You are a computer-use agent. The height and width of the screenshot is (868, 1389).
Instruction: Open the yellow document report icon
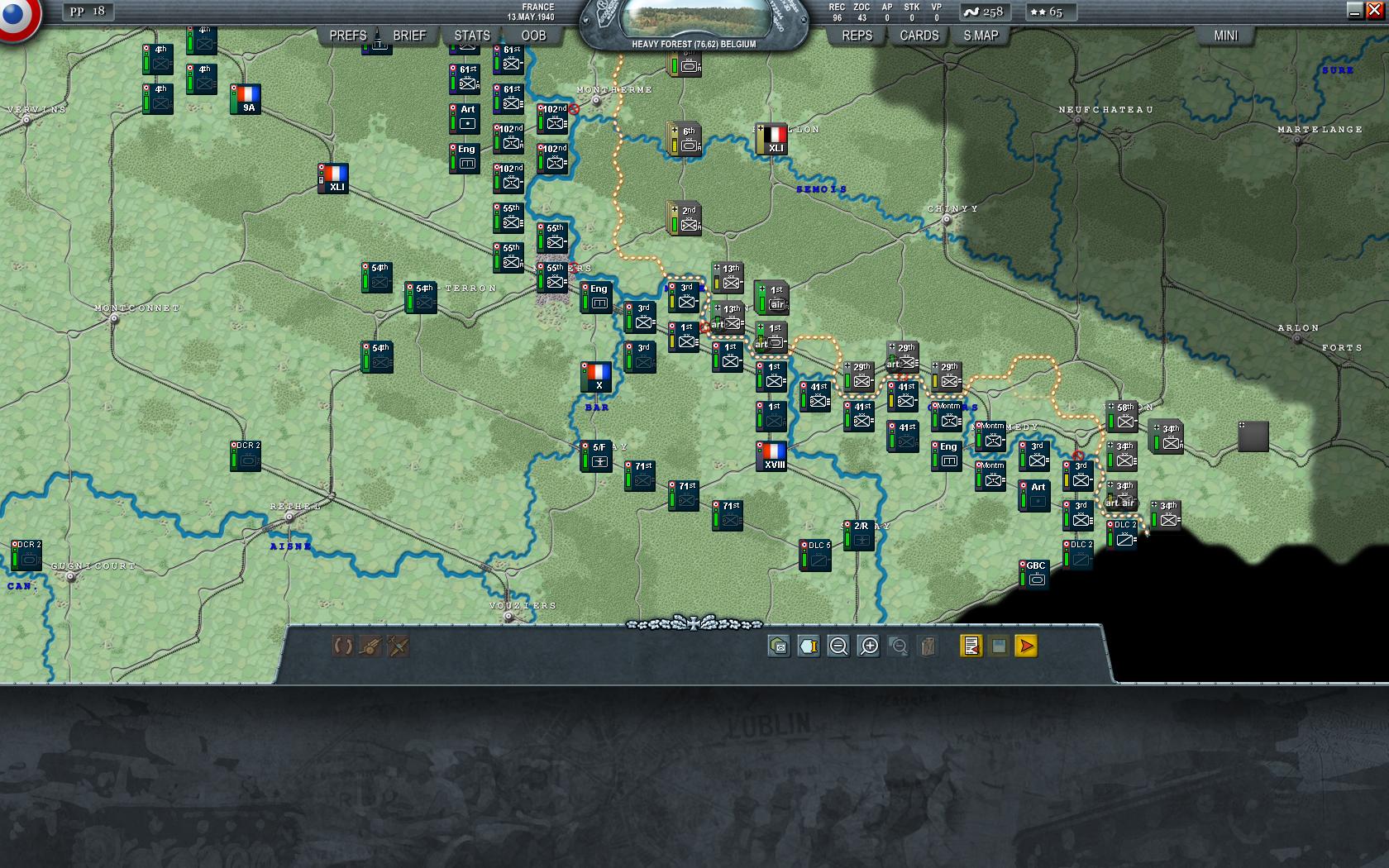[971, 646]
